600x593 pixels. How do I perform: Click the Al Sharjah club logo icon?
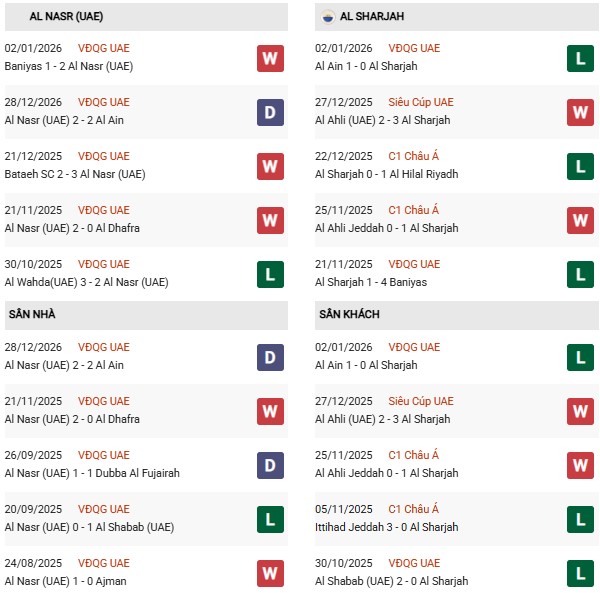328,17
